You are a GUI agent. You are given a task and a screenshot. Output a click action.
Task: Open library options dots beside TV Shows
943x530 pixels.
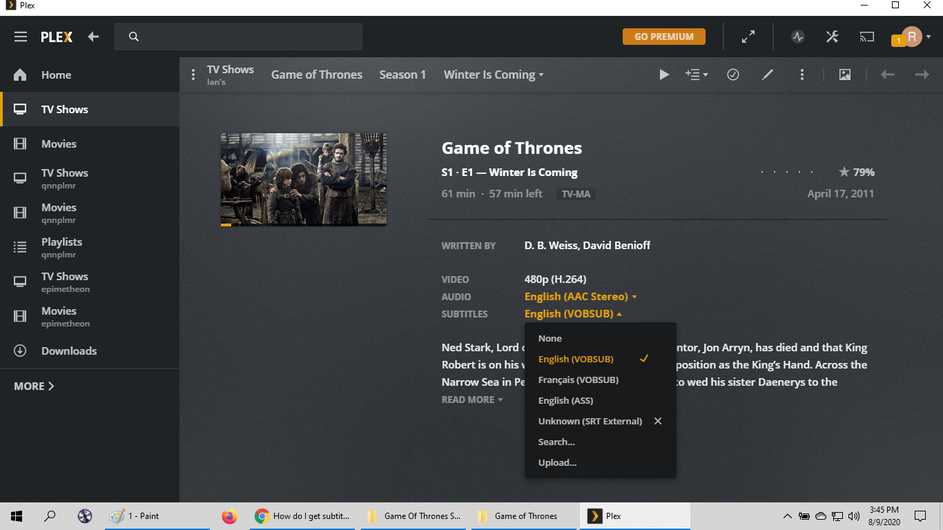pyautogui.click(x=193, y=75)
